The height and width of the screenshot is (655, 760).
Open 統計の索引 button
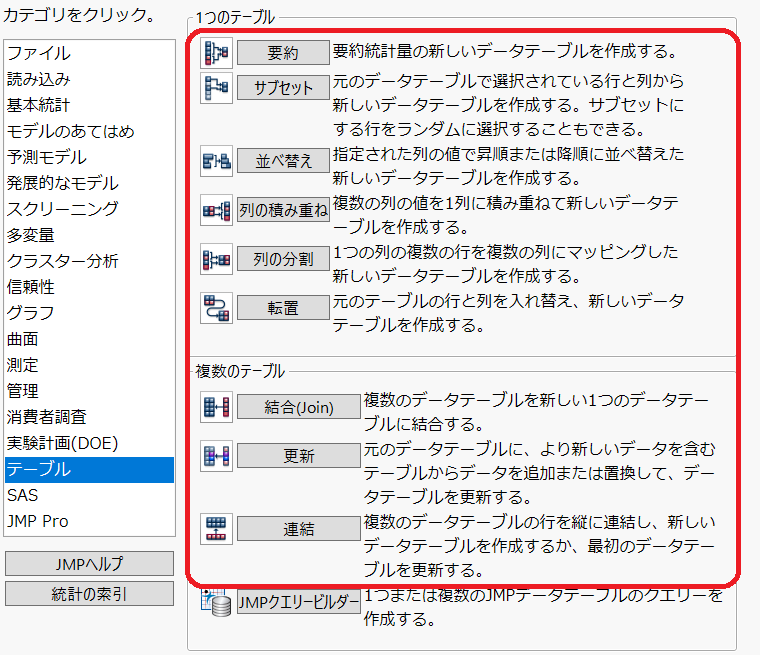tap(89, 594)
